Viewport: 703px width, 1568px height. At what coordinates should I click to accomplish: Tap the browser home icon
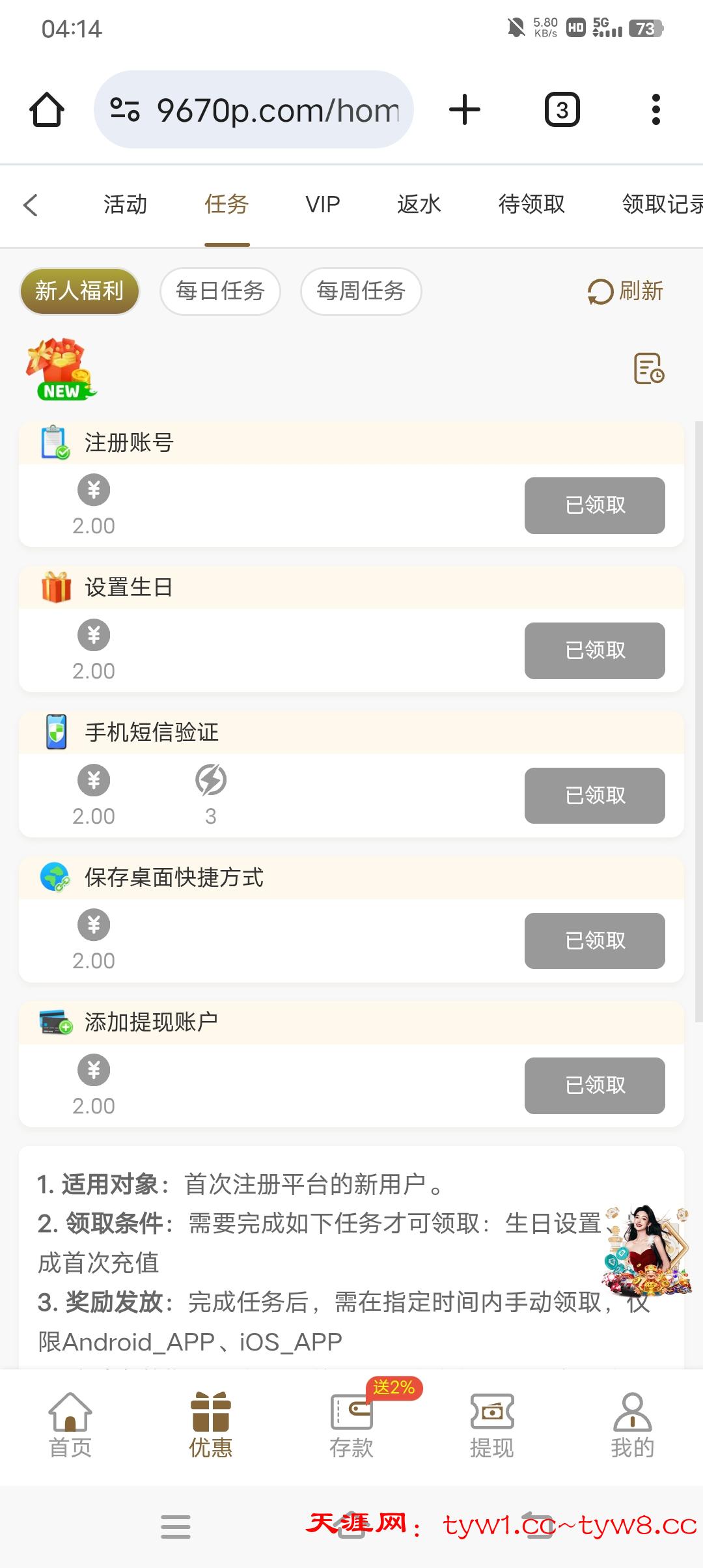coord(47,109)
